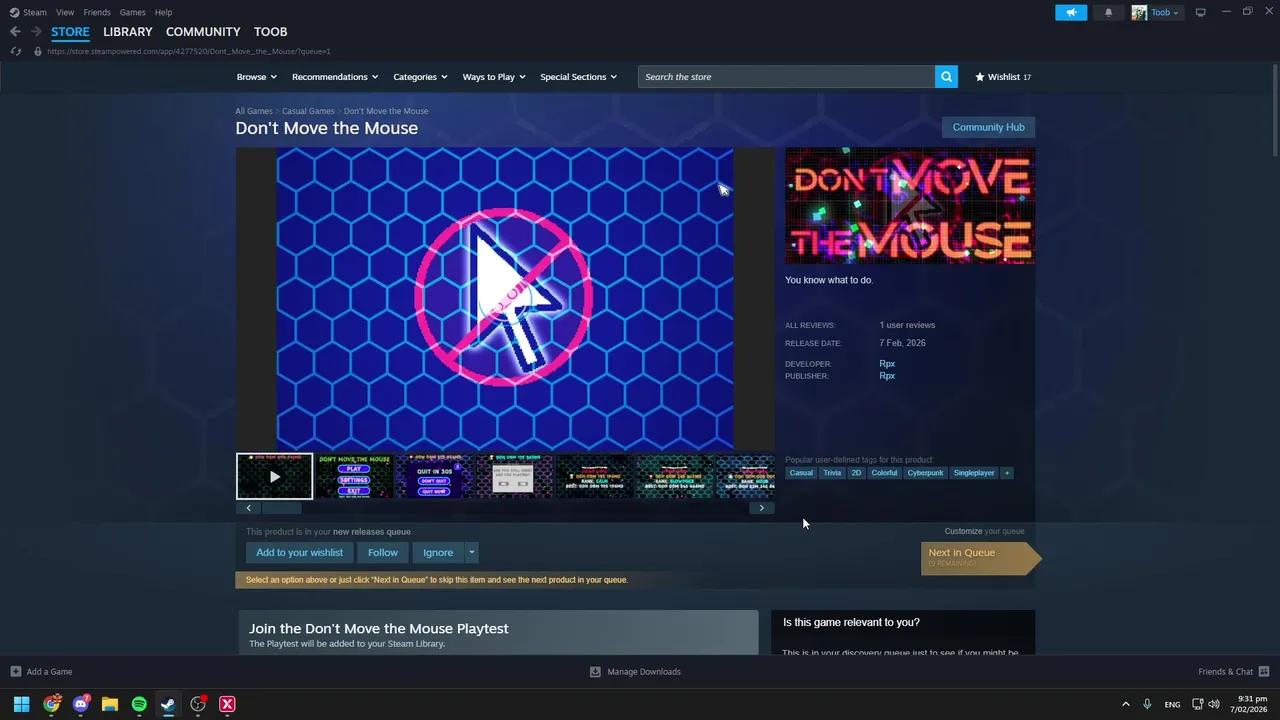The width and height of the screenshot is (1280, 720).
Task: Click the game header capsule image
Action: (910, 206)
